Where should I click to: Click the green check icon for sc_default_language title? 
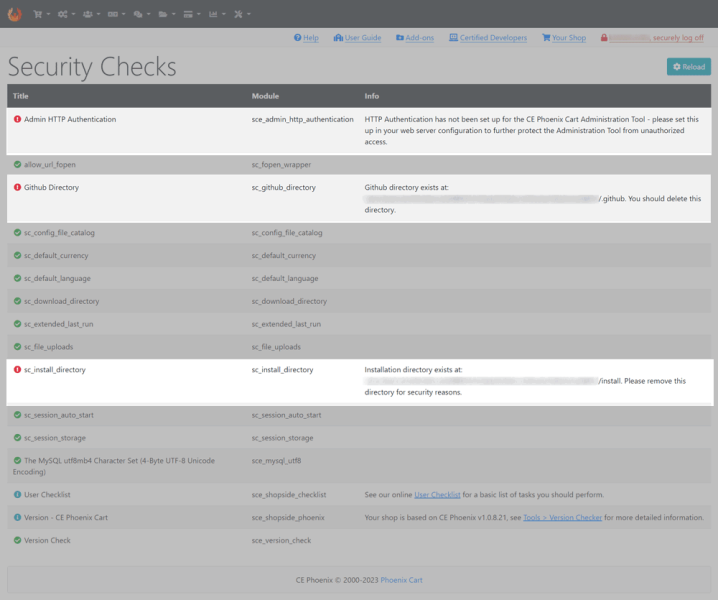pyautogui.click(x=17, y=278)
